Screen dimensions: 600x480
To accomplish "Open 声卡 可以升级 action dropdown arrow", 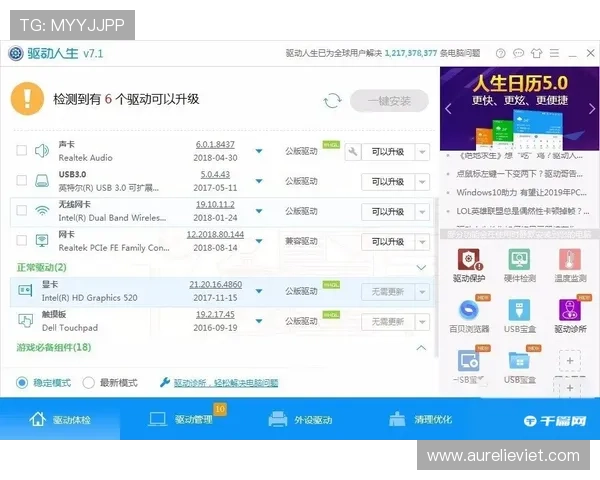I will (x=422, y=152).
